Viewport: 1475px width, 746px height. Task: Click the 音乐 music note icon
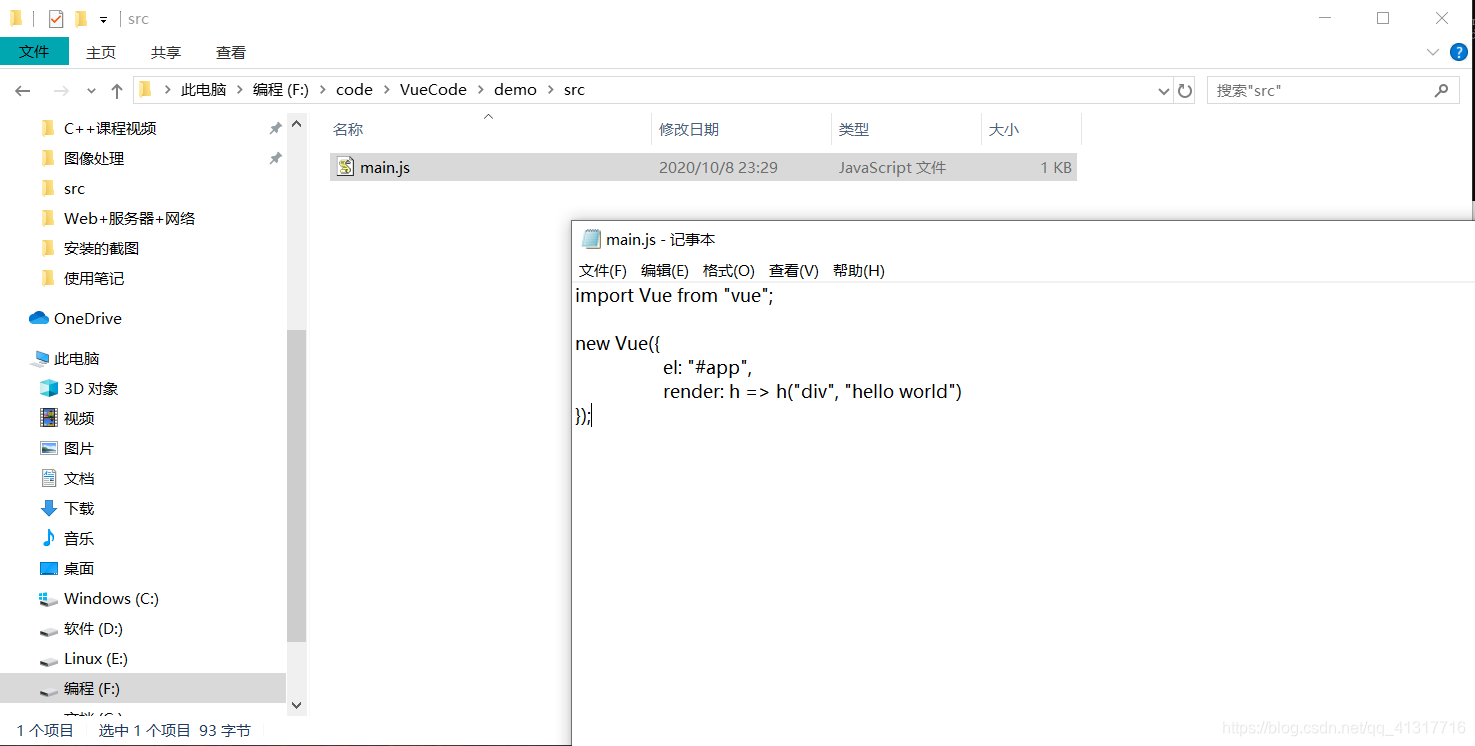(48, 538)
